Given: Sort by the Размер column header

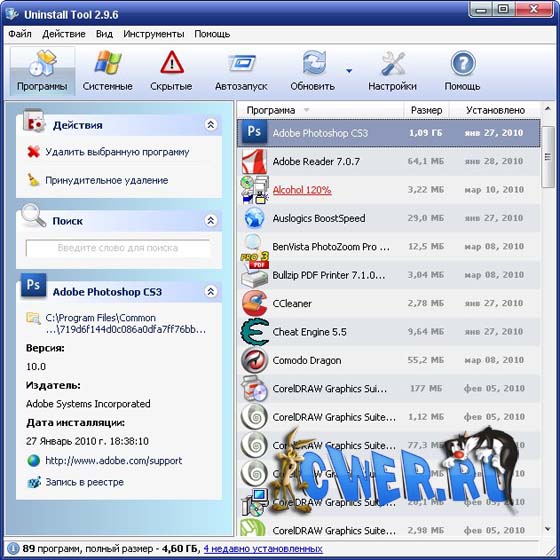Looking at the screenshot, I should click(x=426, y=110).
